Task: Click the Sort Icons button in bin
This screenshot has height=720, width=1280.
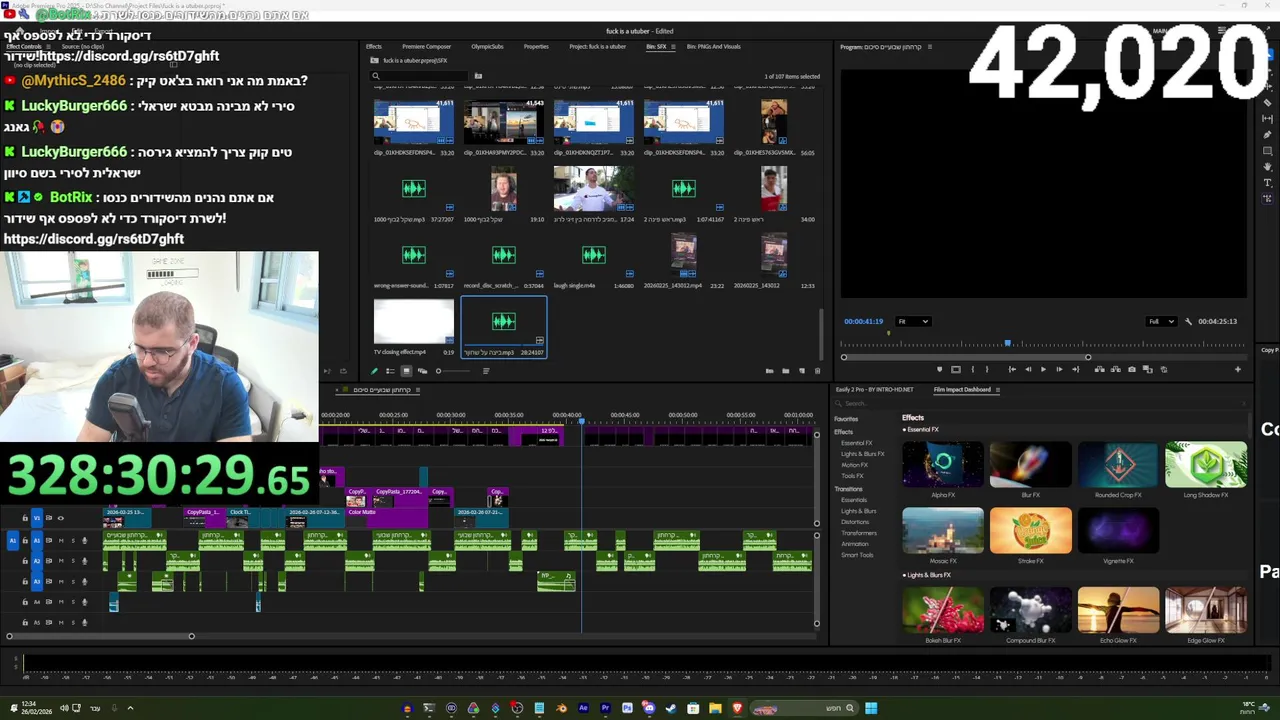Action: 486,371
